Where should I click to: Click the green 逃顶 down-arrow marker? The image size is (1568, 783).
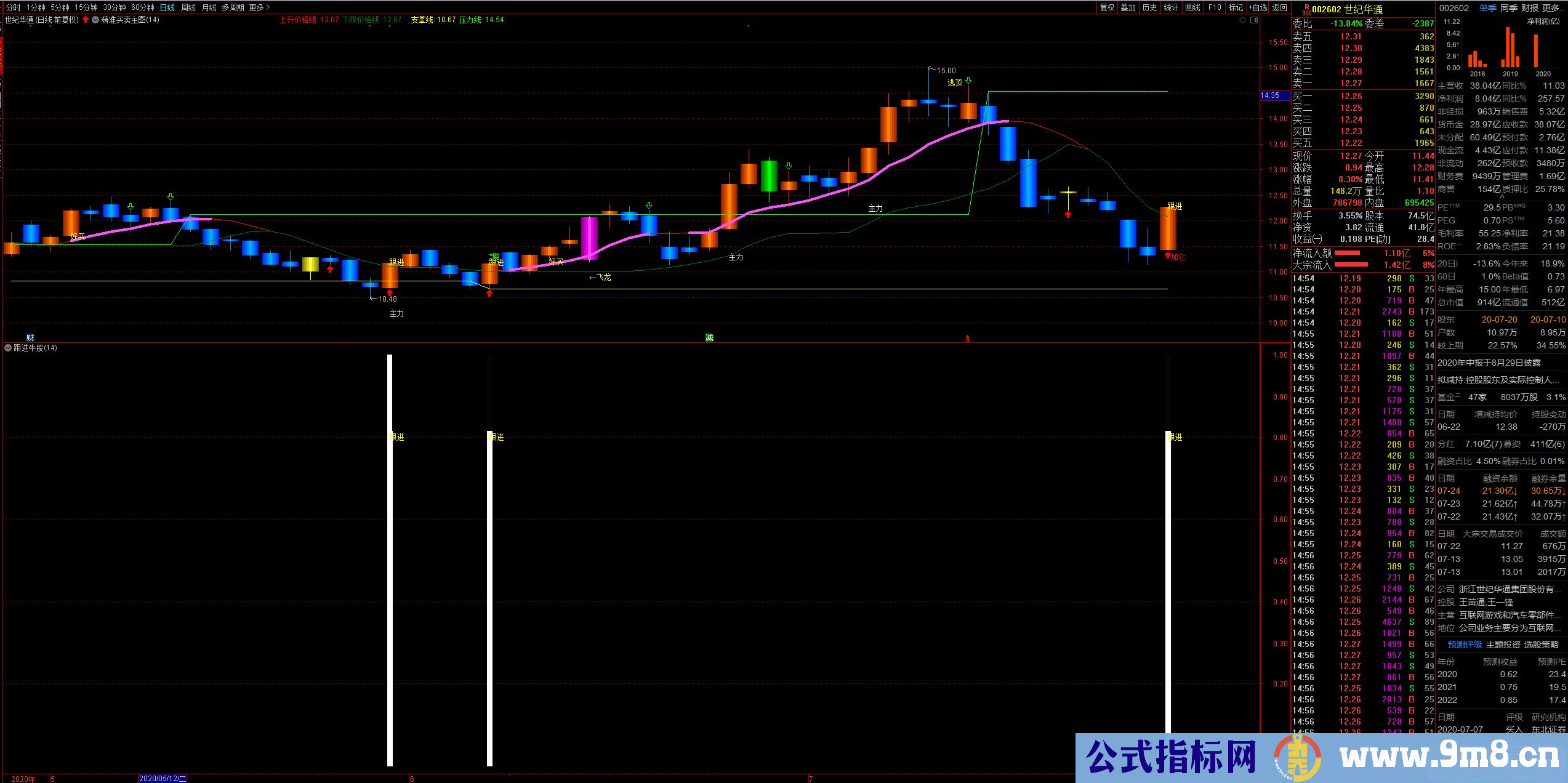point(968,81)
